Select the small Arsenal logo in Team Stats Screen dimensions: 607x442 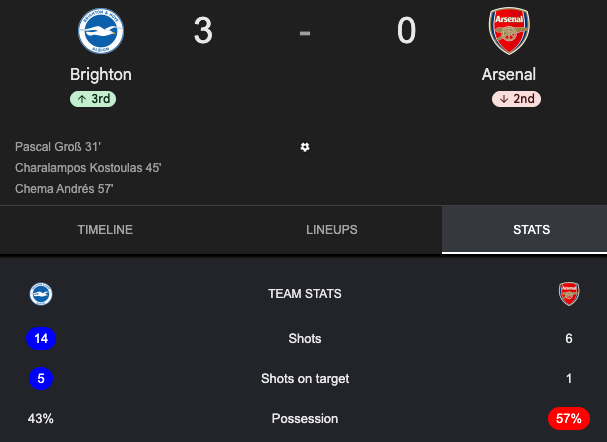point(569,294)
